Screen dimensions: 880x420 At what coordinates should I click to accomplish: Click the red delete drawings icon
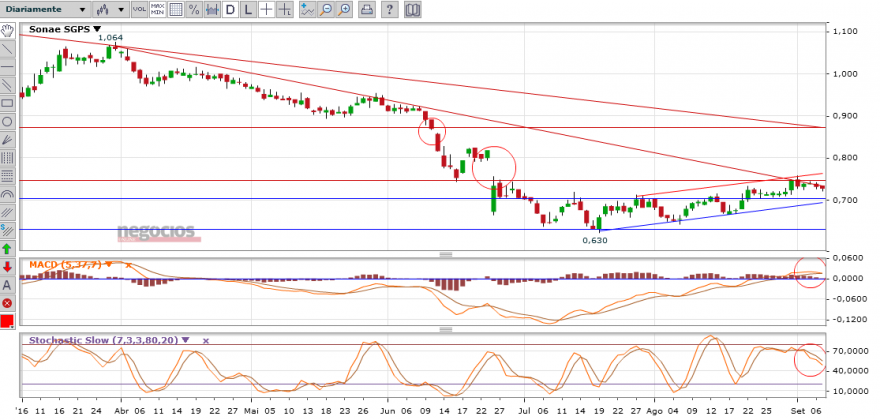pyautogui.click(x=7, y=303)
